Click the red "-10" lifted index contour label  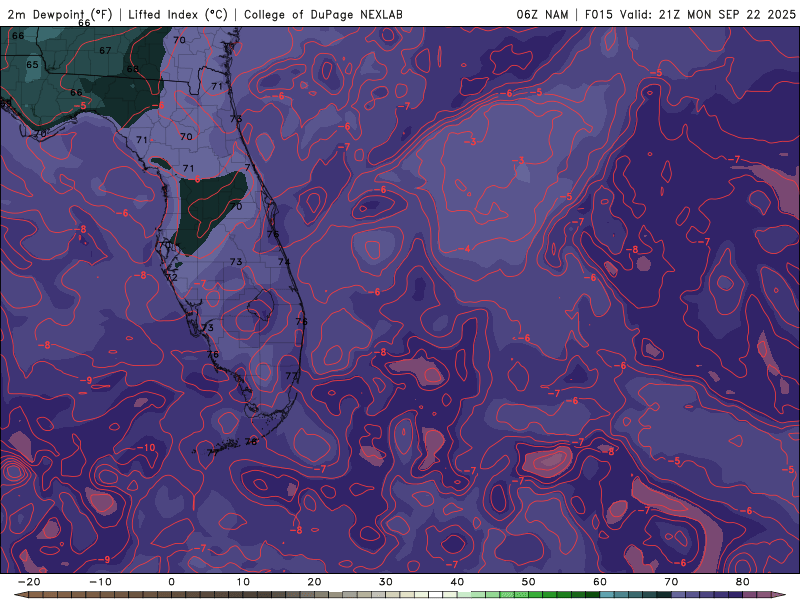click(x=146, y=447)
